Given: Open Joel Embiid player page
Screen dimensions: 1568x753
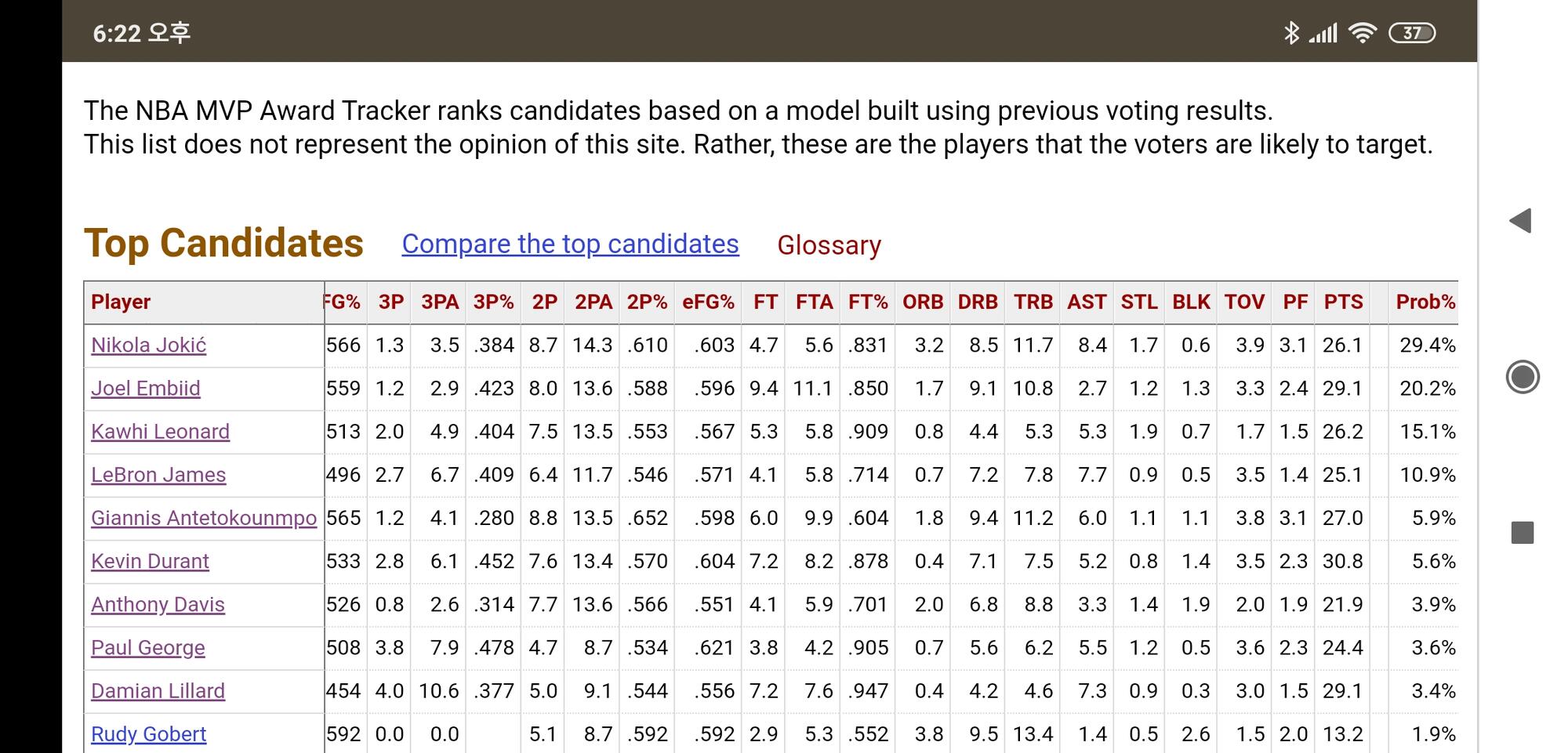Looking at the screenshot, I should pos(146,389).
